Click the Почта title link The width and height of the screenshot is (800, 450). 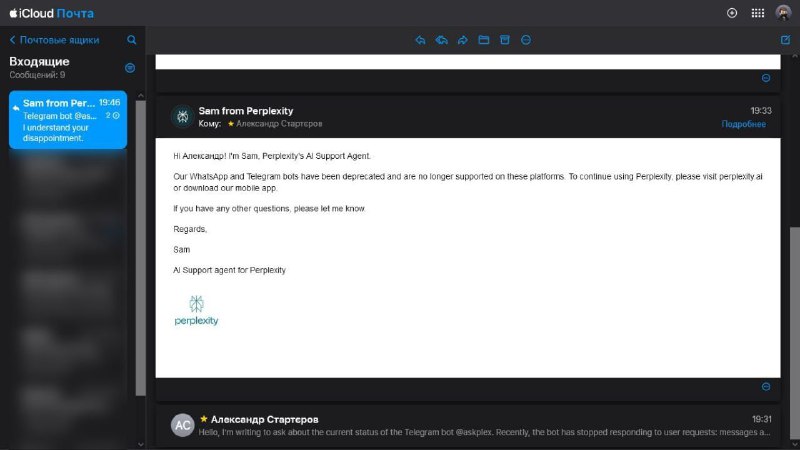click(x=75, y=13)
